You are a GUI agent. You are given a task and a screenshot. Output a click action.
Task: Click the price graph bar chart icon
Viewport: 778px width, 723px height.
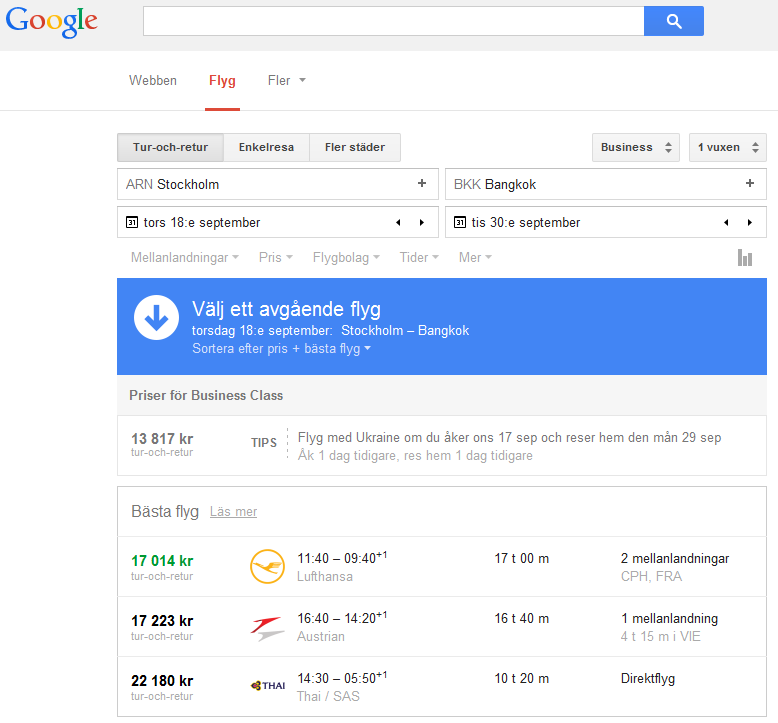tap(744, 258)
